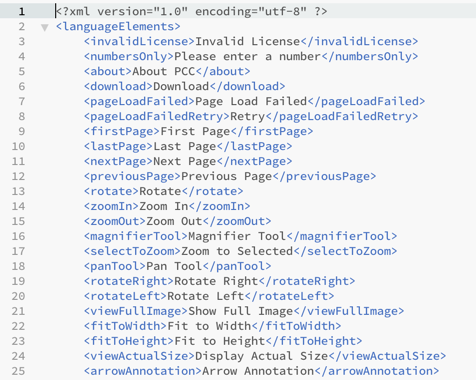This screenshot has height=380, width=476.
Task: Click the opening numbersOnly tag
Action: tap(129, 57)
